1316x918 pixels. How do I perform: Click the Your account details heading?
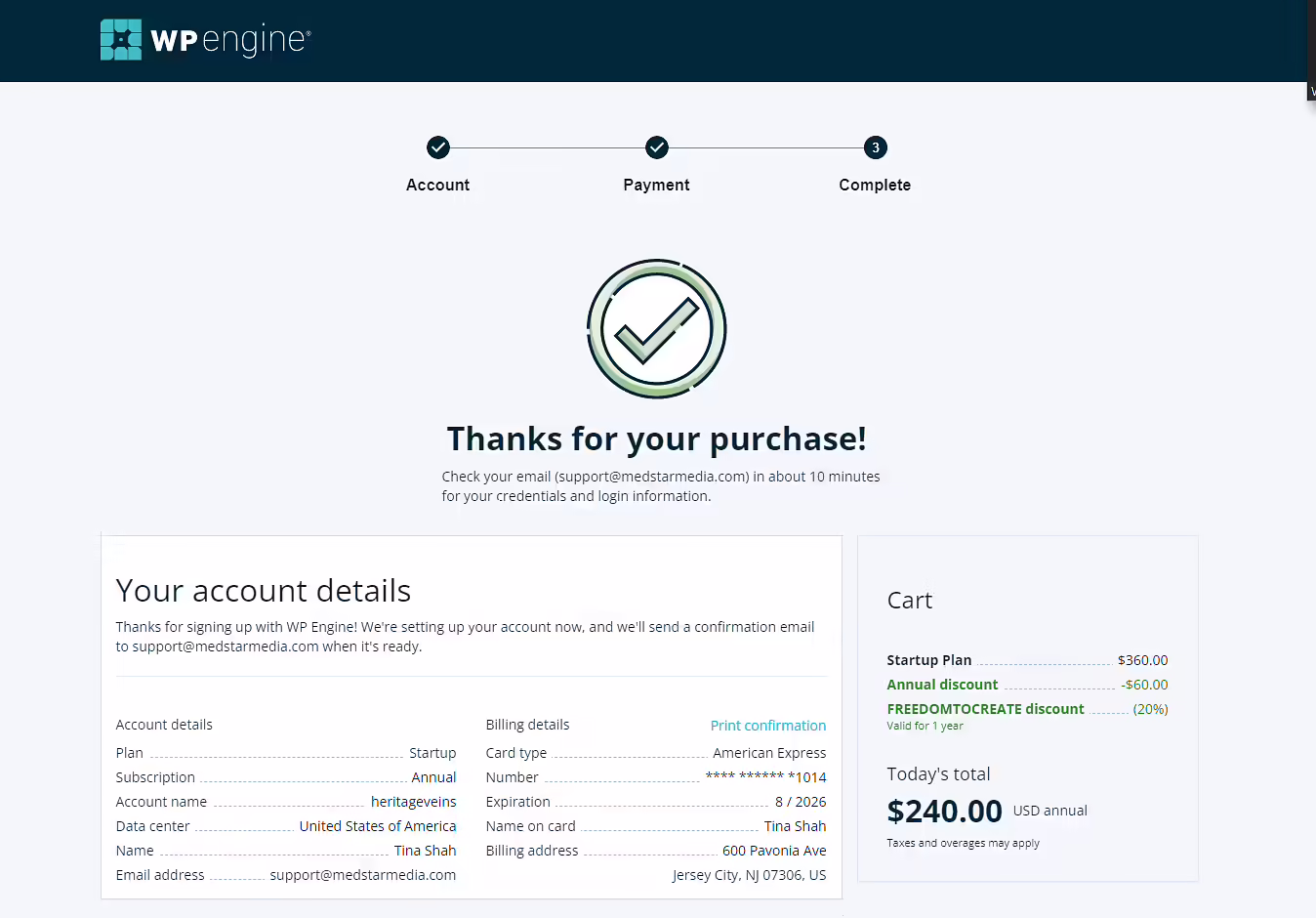(264, 591)
